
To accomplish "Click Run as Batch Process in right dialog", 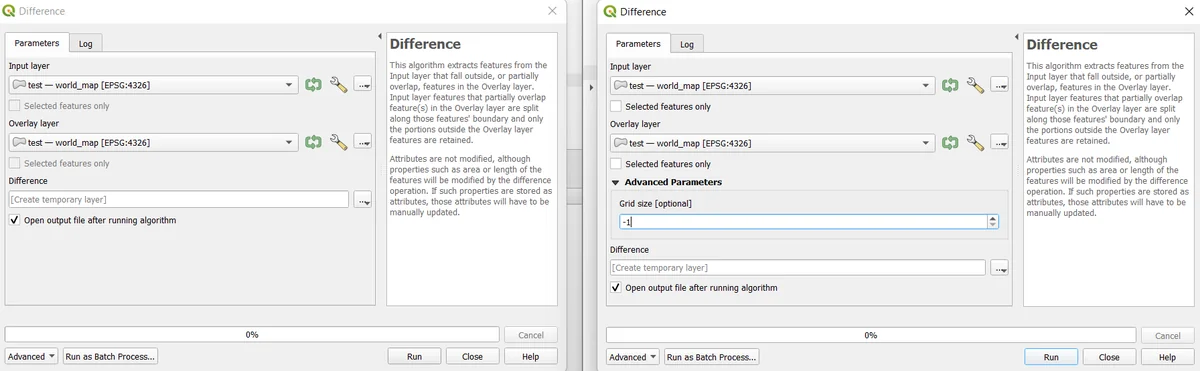I will (712, 357).
